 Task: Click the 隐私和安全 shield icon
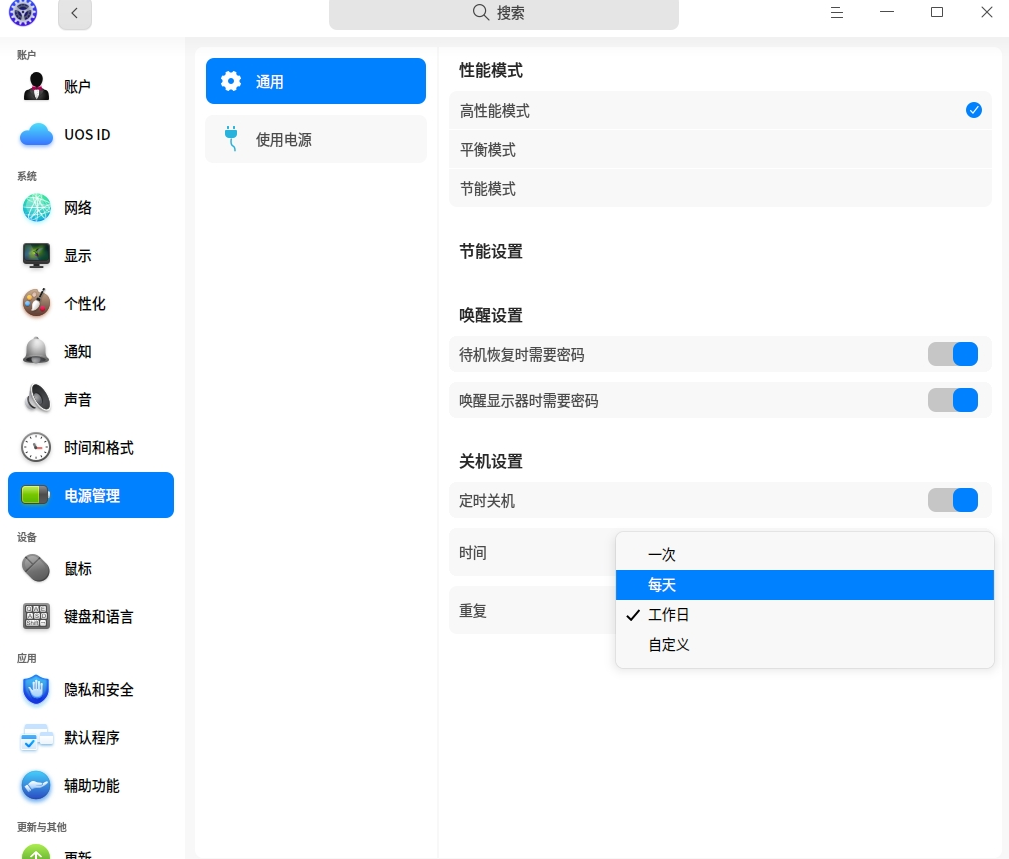[36, 690]
